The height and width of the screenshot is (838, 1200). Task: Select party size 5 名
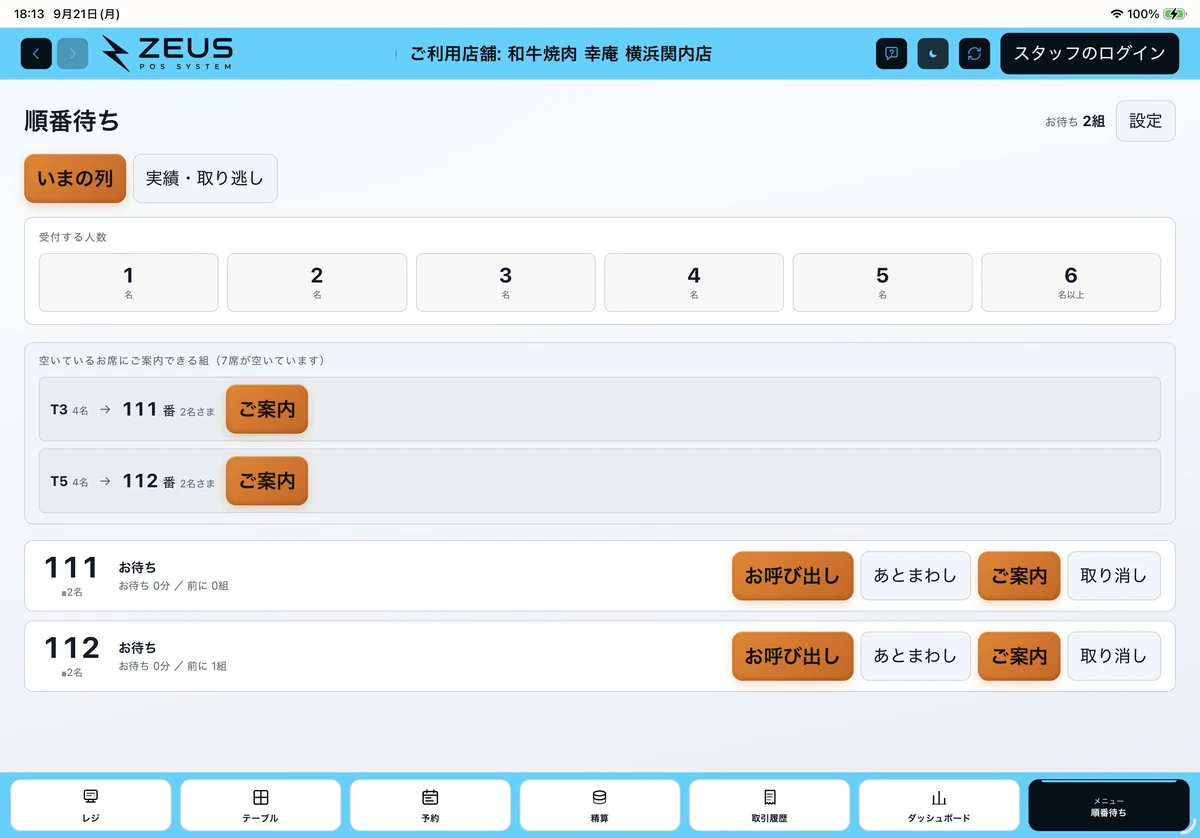[883, 283]
